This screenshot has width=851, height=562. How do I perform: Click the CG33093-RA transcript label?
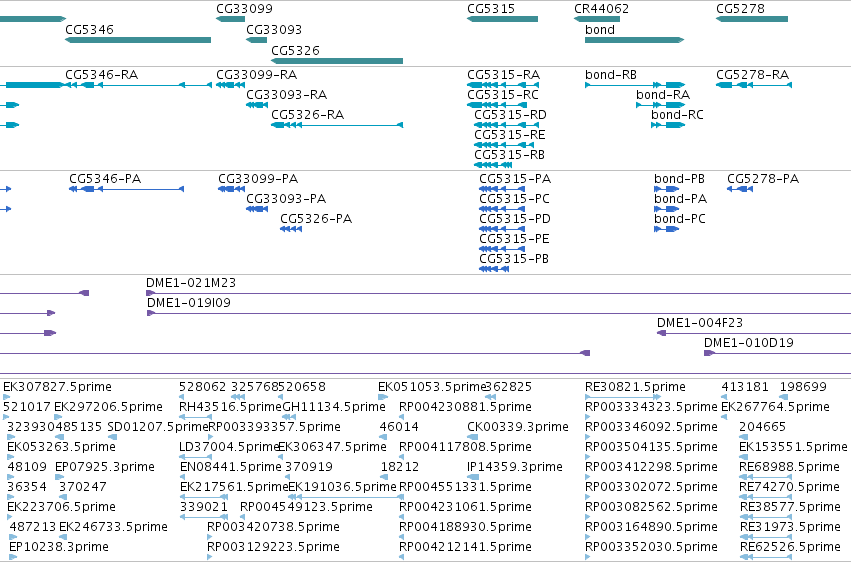pyautogui.click(x=287, y=95)
